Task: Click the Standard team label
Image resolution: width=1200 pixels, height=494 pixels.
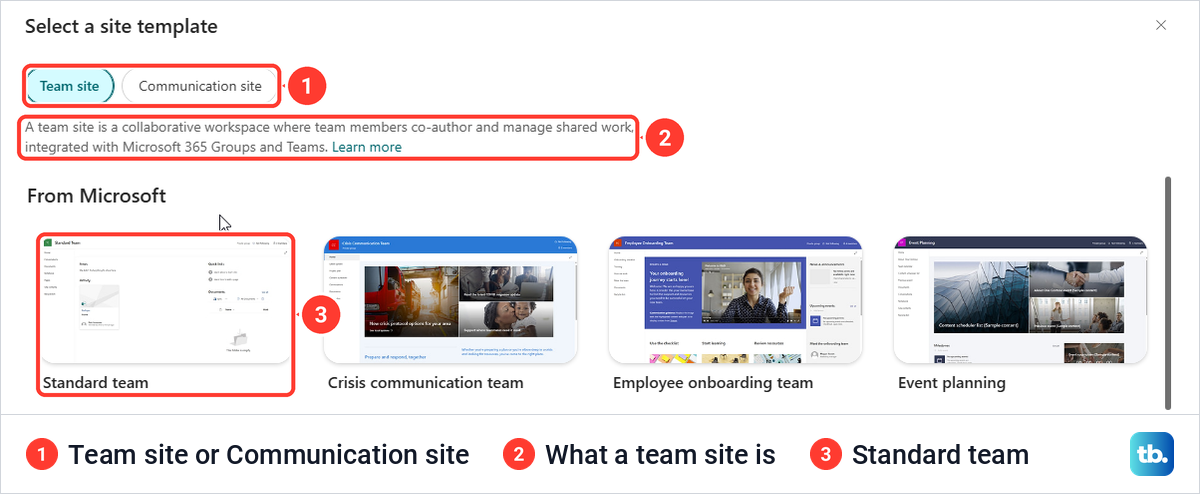Action: (95, 382)
